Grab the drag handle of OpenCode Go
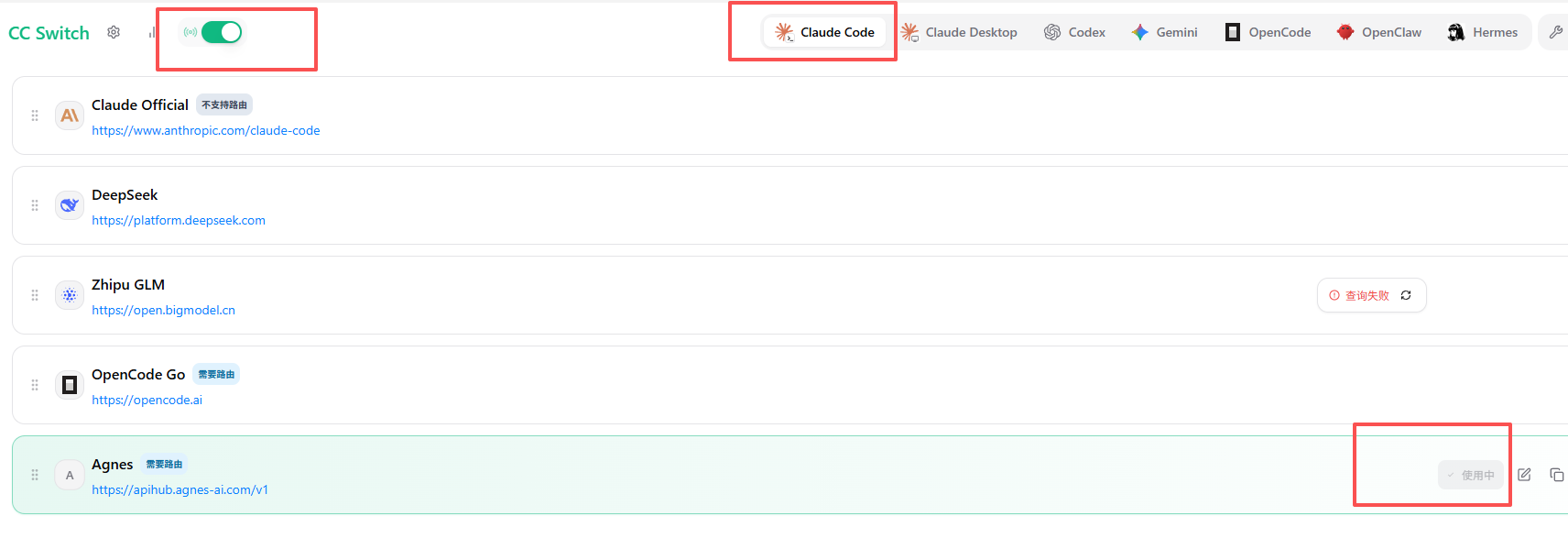The width and height of the screenshot is (1568, 538). 35,385
